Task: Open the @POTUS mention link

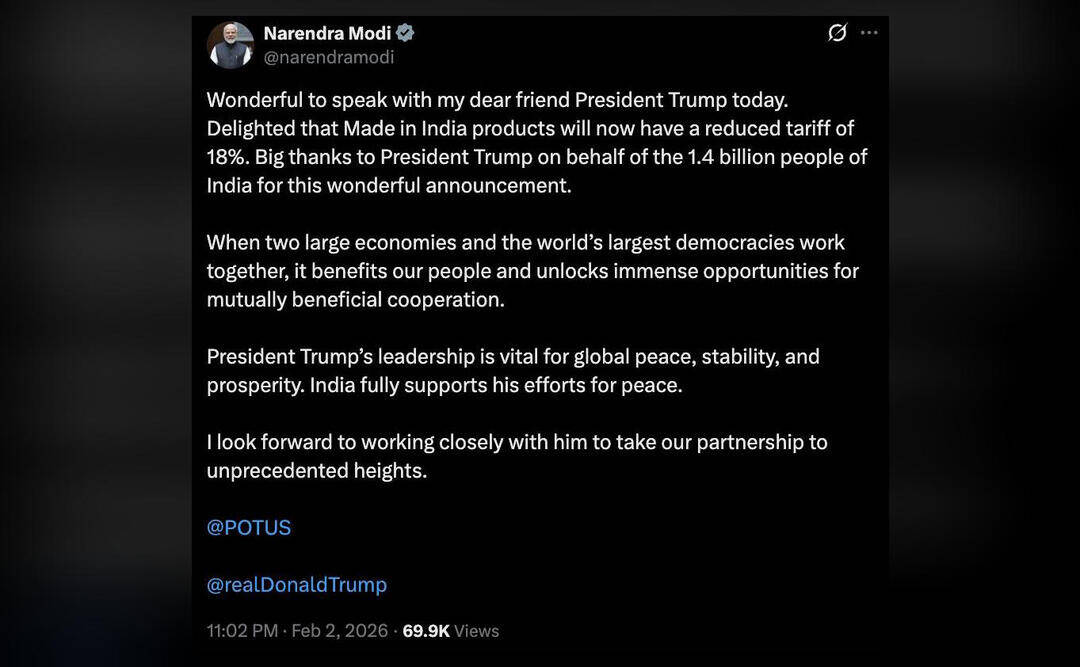Action: coord(248,527)
